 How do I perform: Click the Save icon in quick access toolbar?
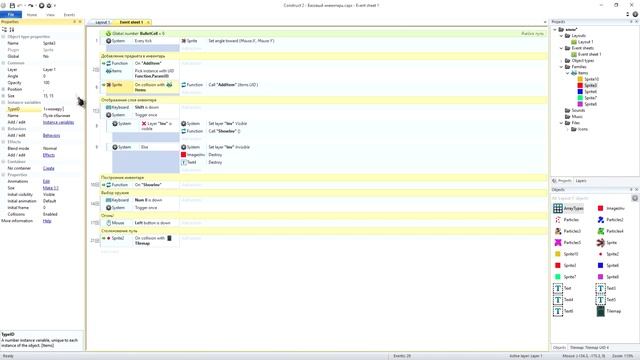(12, 5)
